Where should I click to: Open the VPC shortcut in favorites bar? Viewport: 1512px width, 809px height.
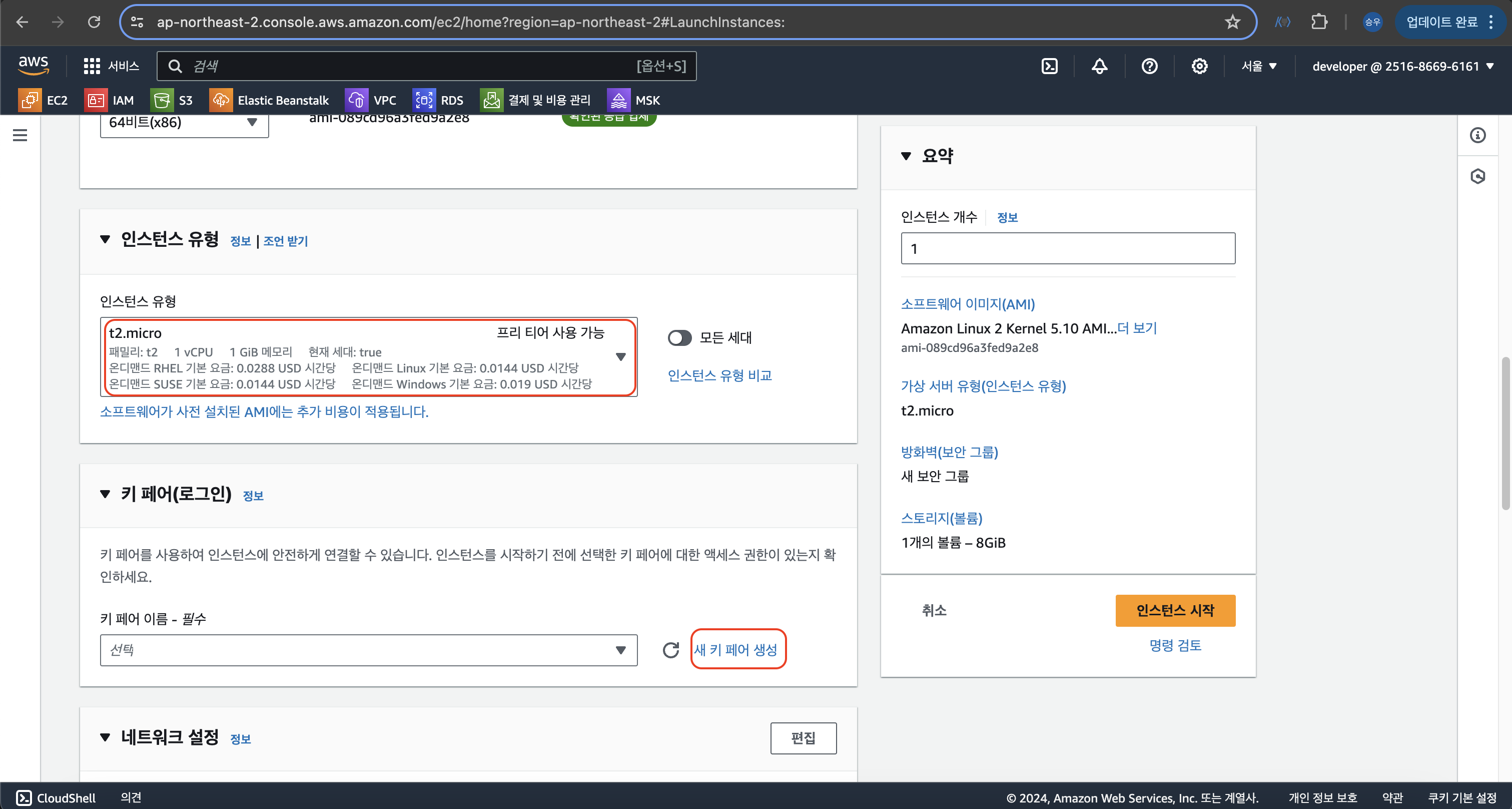pyautogui.click(x=371, y=101)
